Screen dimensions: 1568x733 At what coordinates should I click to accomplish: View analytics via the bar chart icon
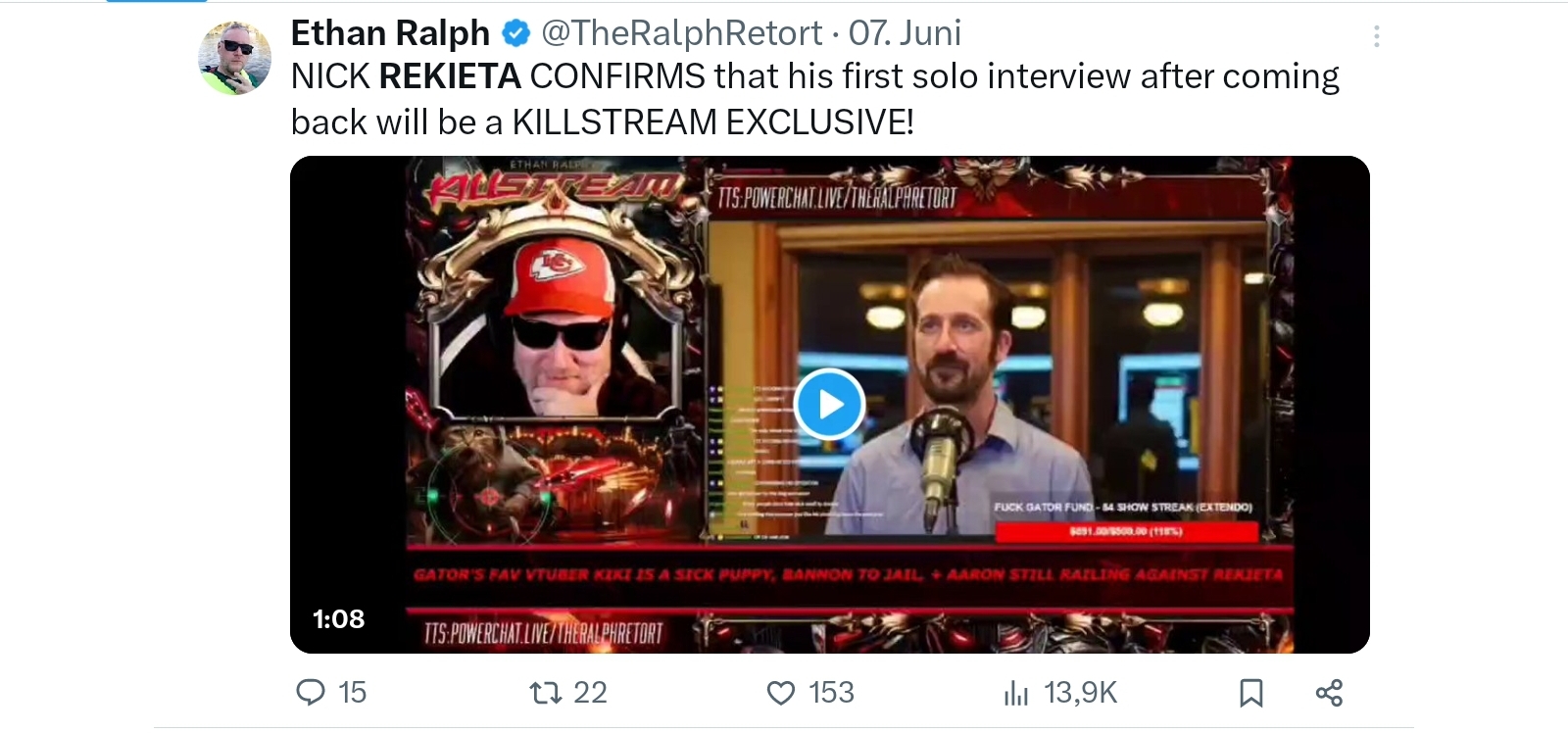tap(1016, 694)
